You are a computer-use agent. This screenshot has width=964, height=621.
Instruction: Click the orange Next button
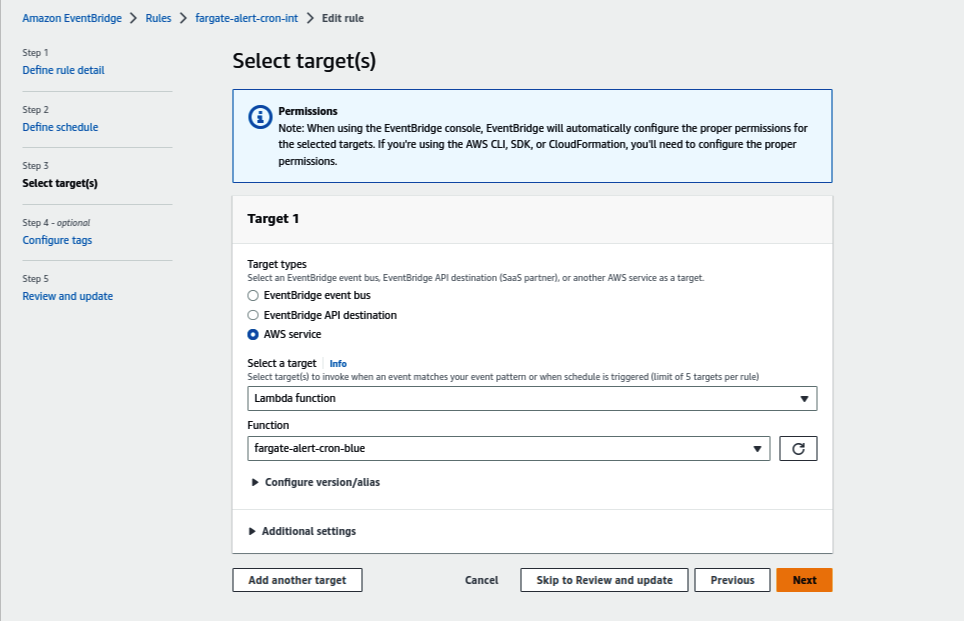coord(804,580)
